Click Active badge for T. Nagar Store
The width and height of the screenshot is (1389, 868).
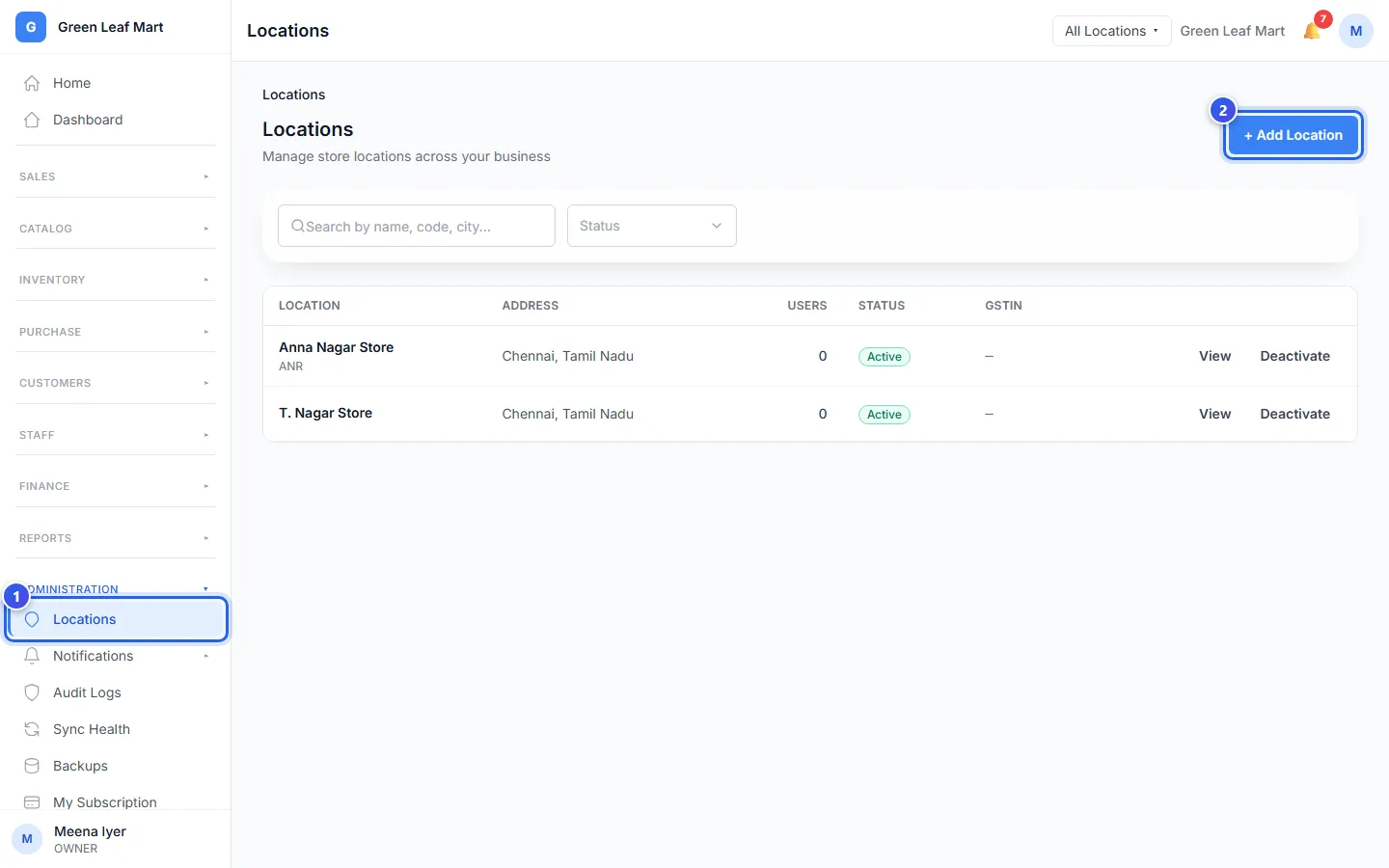(x=885, y=415)
